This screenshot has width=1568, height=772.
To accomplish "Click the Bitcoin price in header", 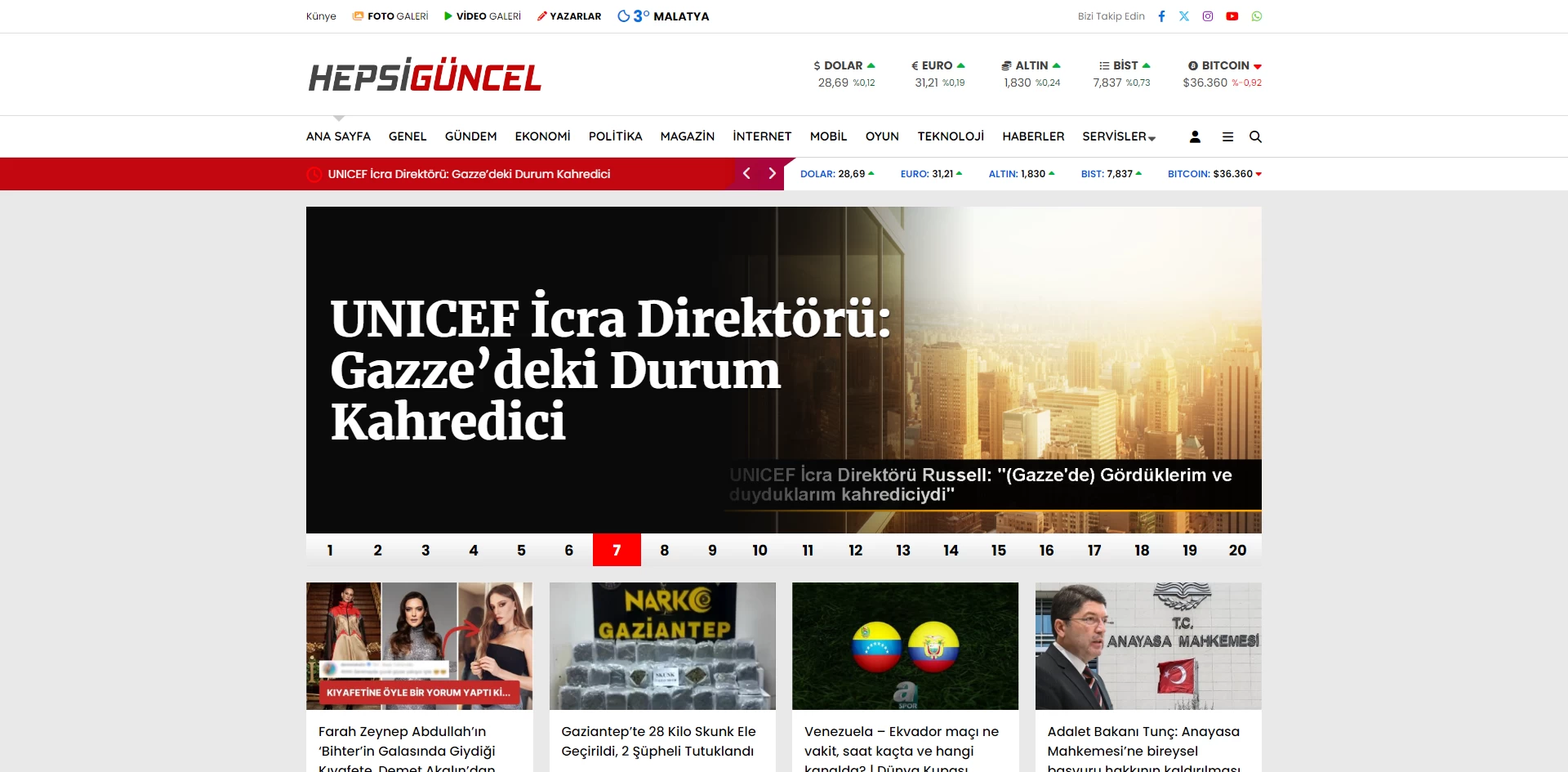I will 1223,74.
